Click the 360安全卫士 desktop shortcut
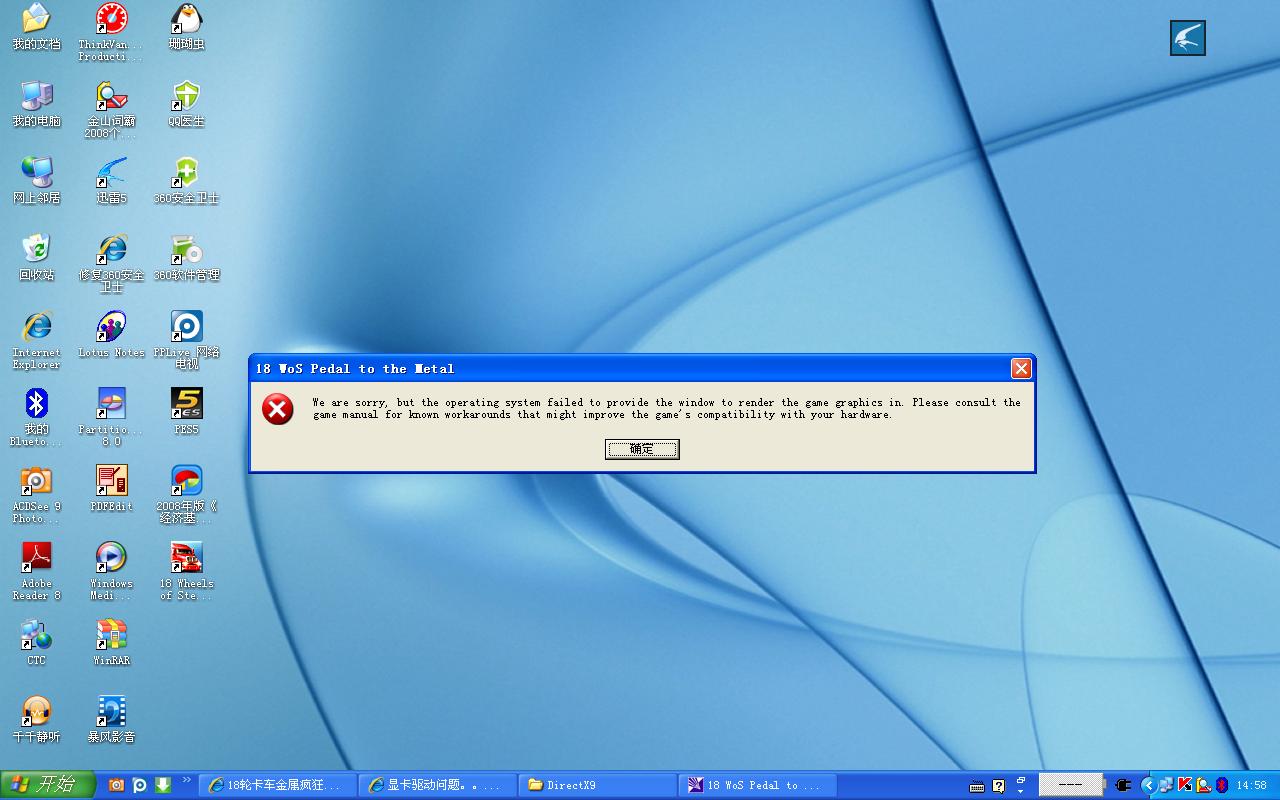Image resolution: width=1280 pixels, height=800 pixels. pos(186,173)
